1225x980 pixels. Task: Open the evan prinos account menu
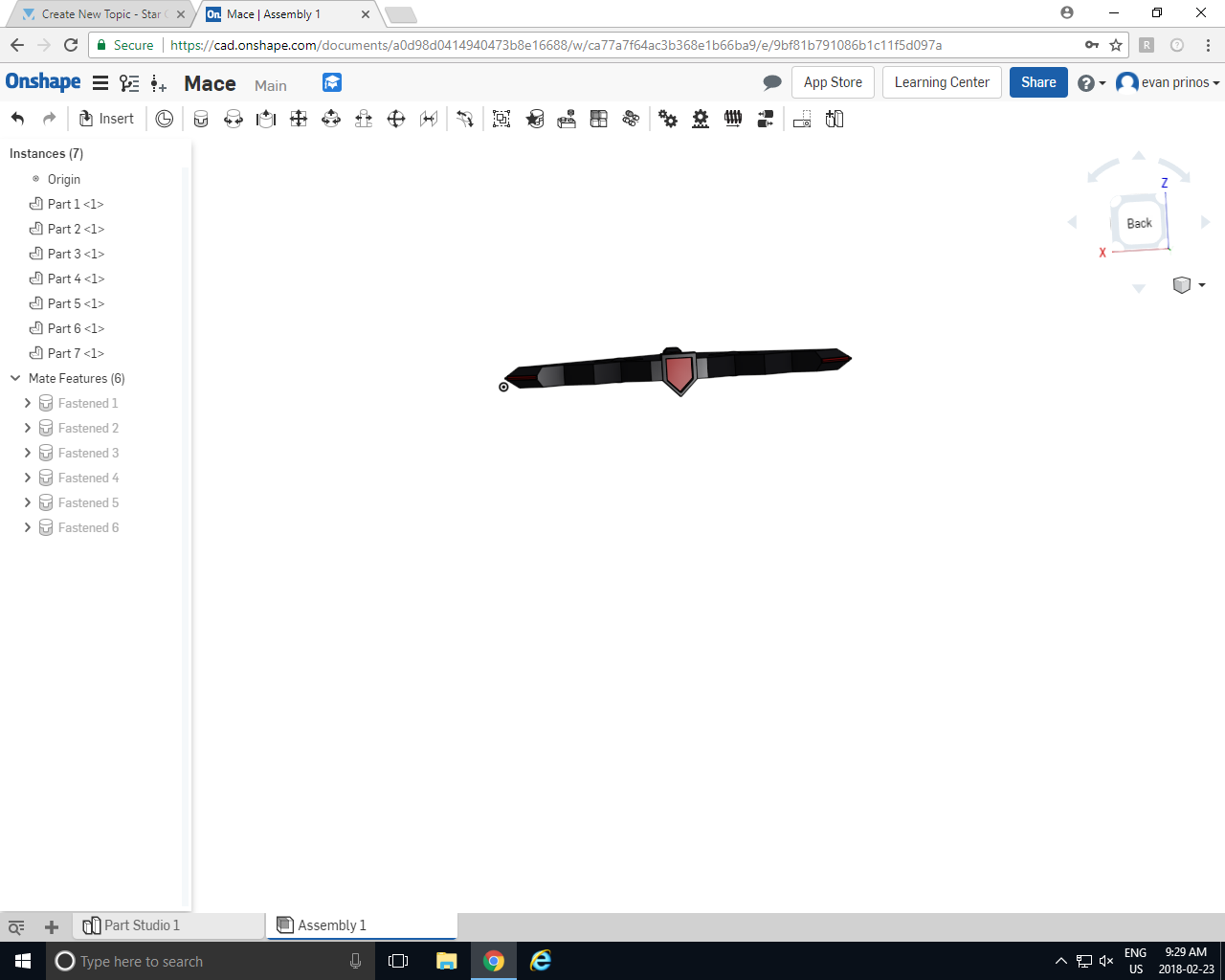pyautogui.click(x=1168, y=82)
